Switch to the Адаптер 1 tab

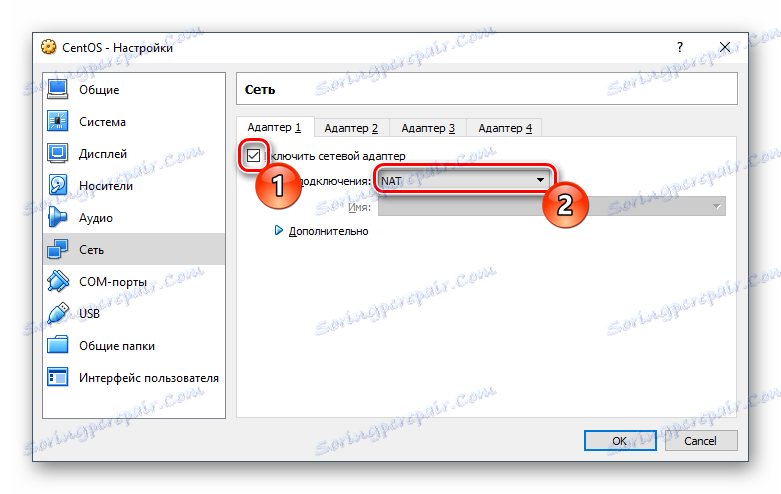(x=274, y=127)
